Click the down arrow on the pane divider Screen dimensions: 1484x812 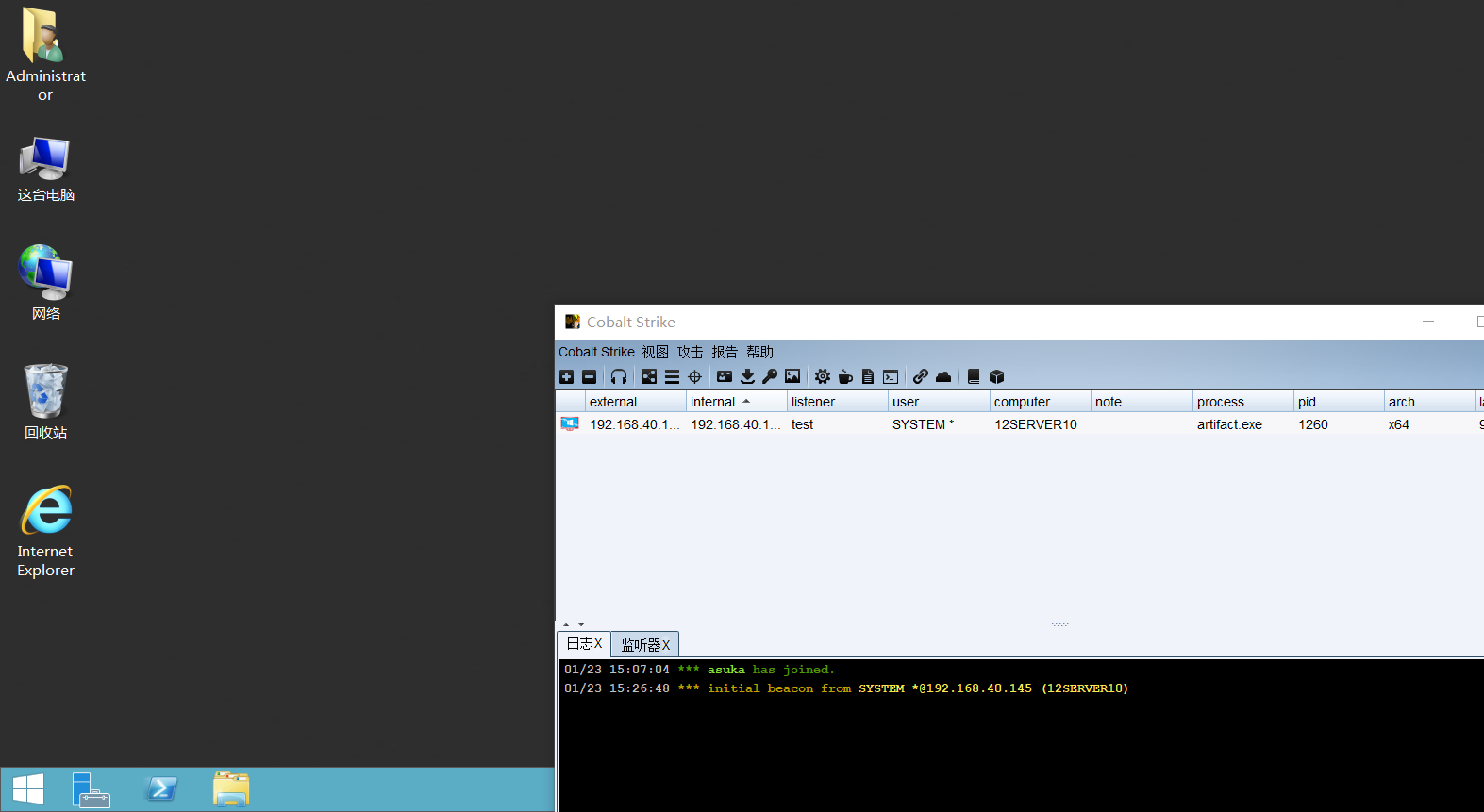581,624
